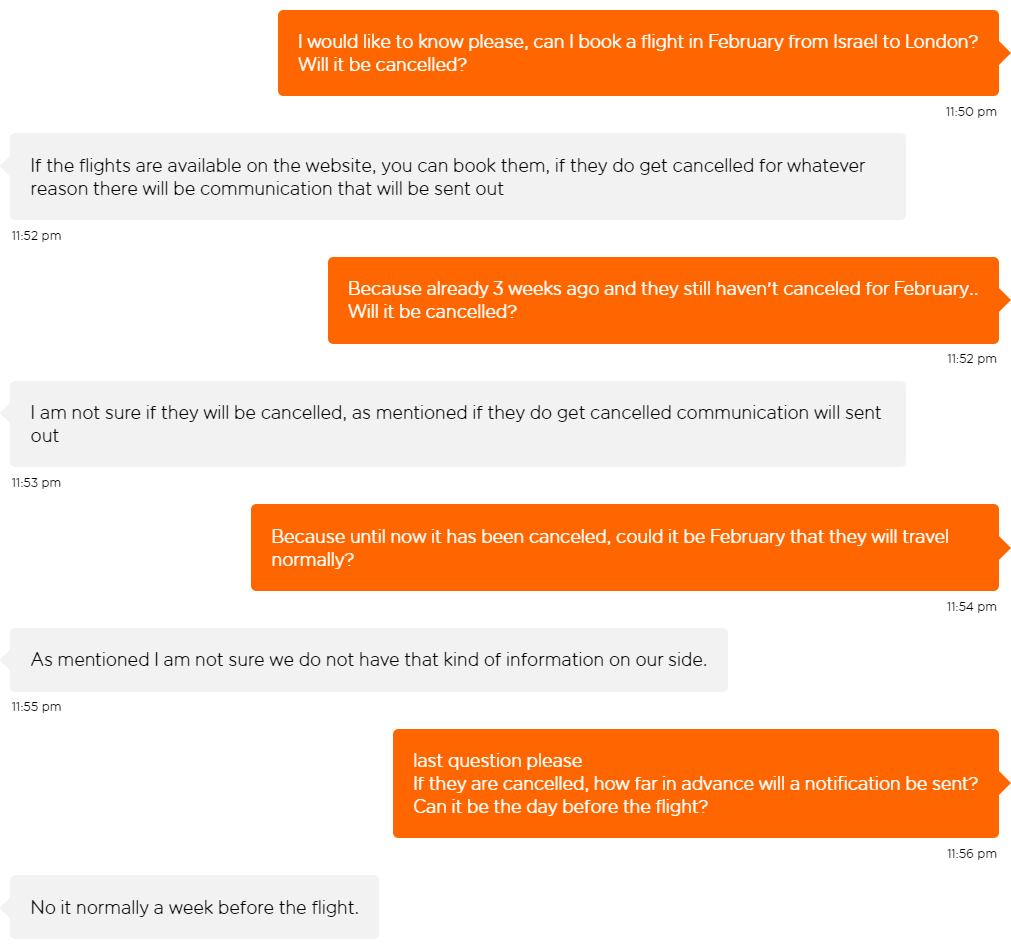This screenshot has height=944, width=1011.
Task: Click the 11:54 pm timestamp
Action: [971, 607]
